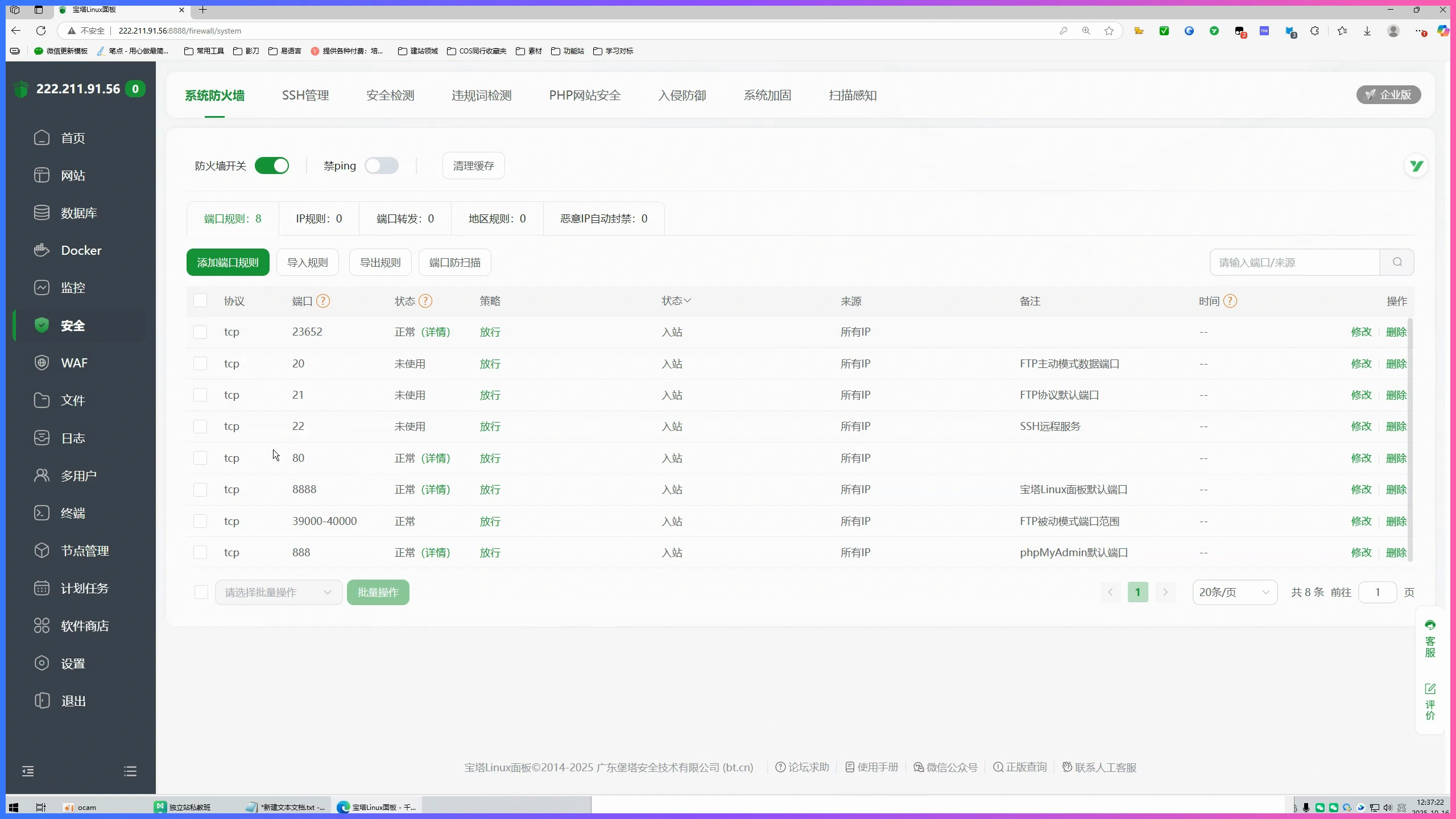The image size is (1456, 819).
Task: Click the help question mark next to 时间
Action: pos(1230,301)
